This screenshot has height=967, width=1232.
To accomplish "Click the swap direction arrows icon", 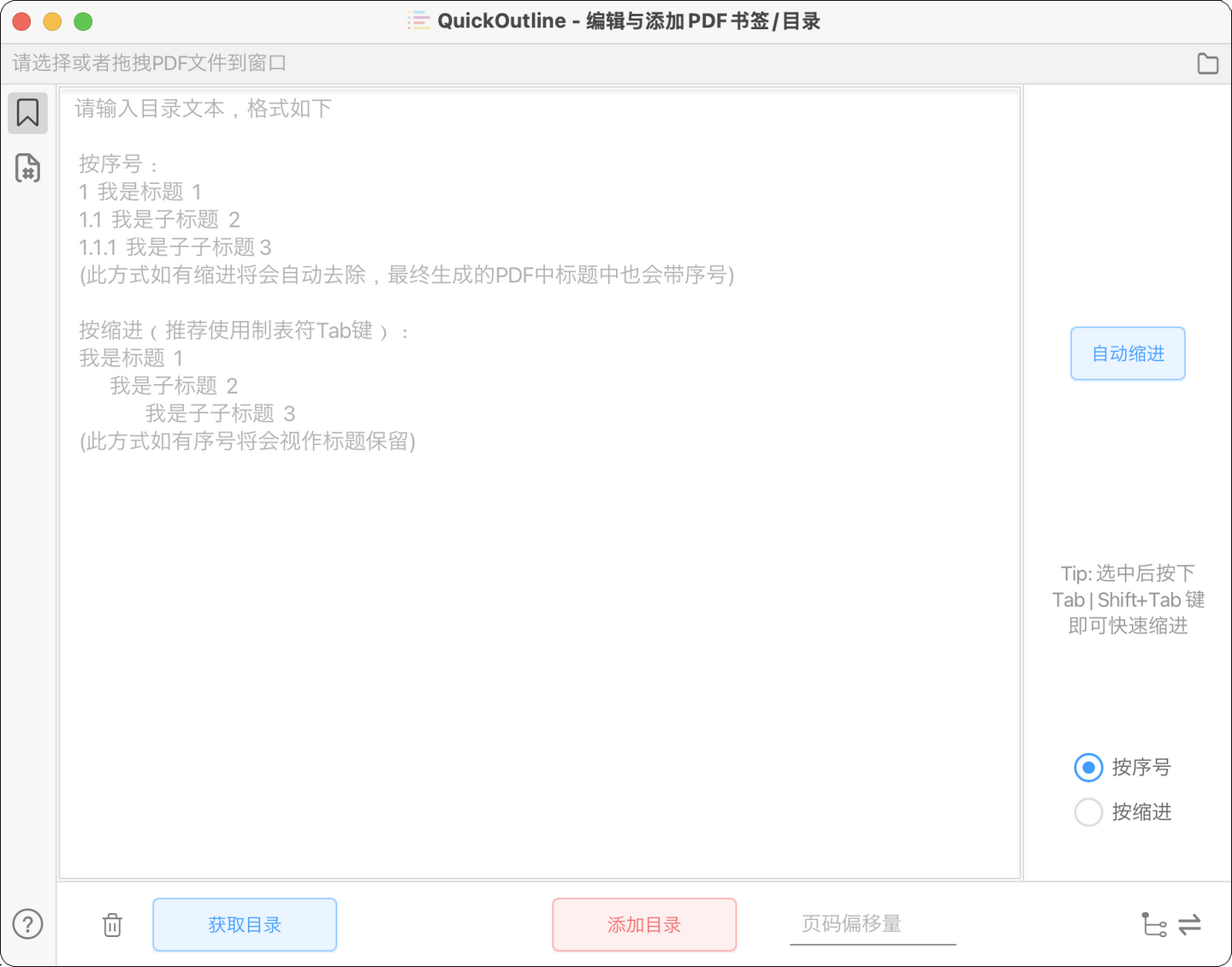I will tap(1190, 925).
